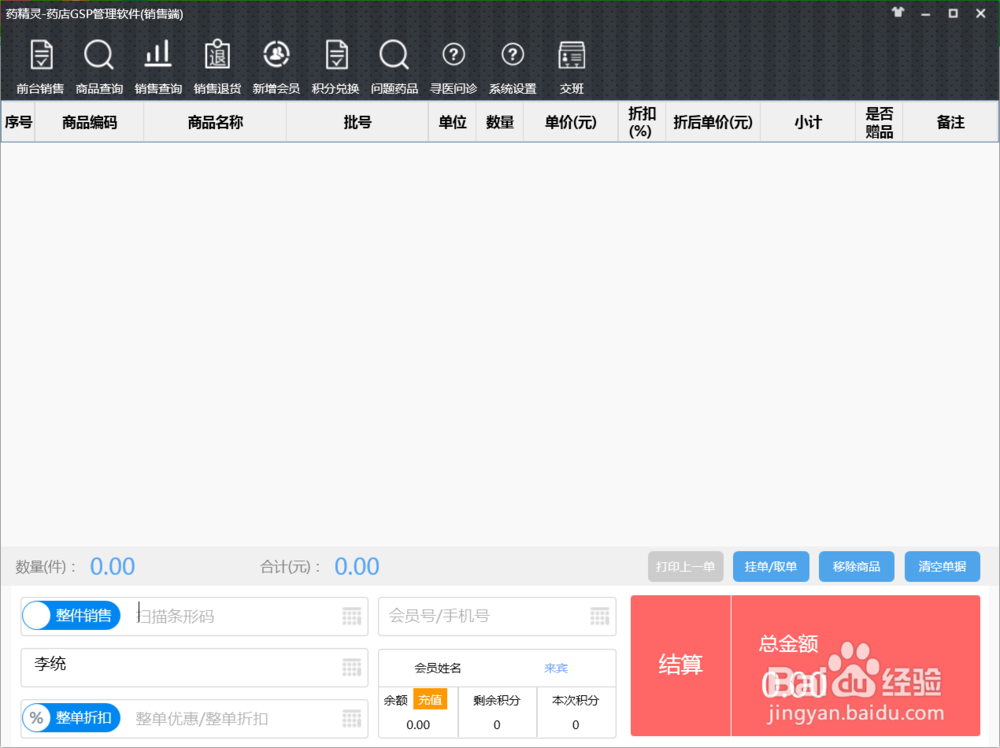The width and height of the screenshot is (1000, 748).
Task: Click the 数量 column header
Action: (x=499, y=122)
